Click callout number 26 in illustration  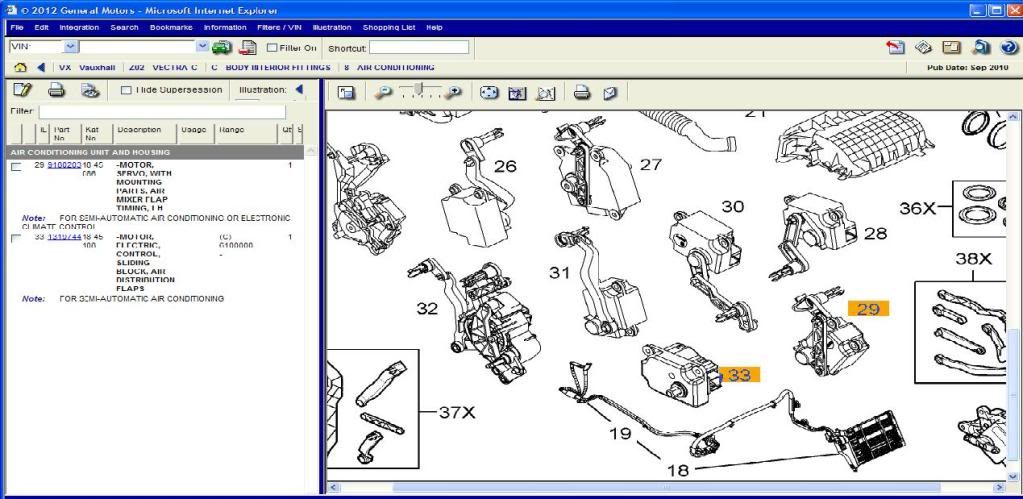point(505,166)
